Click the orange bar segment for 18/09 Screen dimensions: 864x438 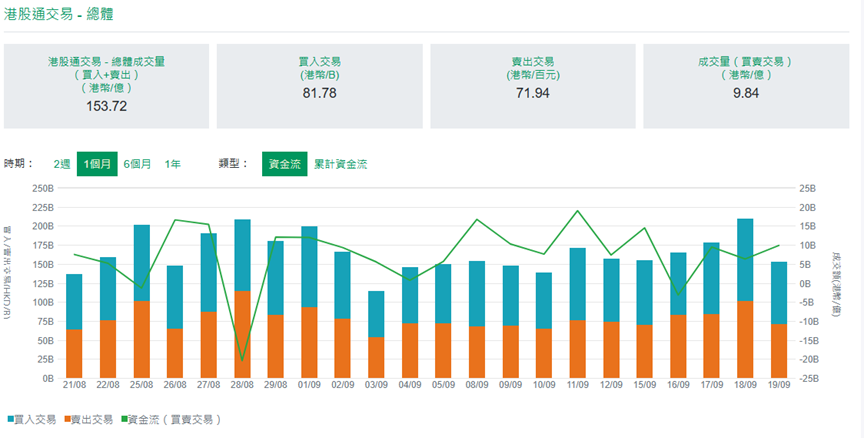pyautogui.click(x=745, y=340)
